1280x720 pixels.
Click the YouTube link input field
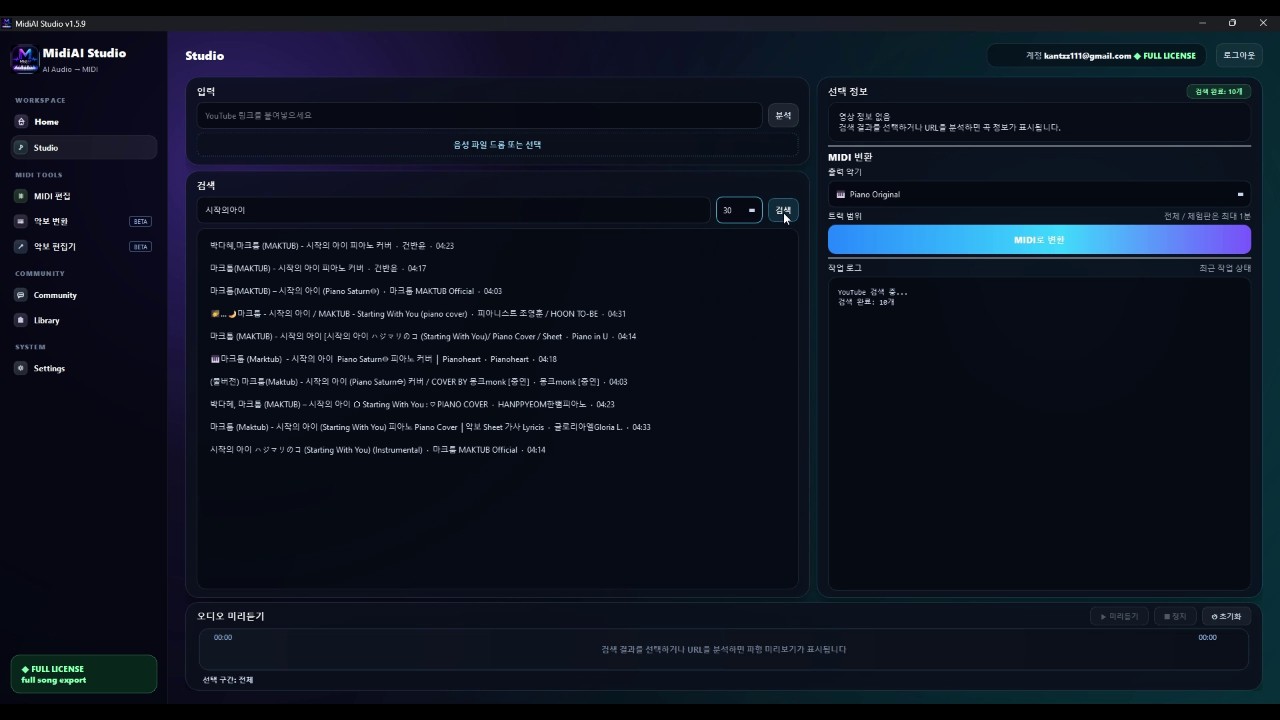[x=480, y=116]
